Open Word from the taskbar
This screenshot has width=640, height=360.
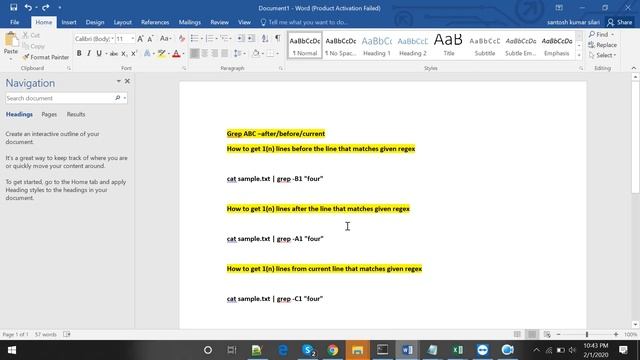[x=407, y=350]
